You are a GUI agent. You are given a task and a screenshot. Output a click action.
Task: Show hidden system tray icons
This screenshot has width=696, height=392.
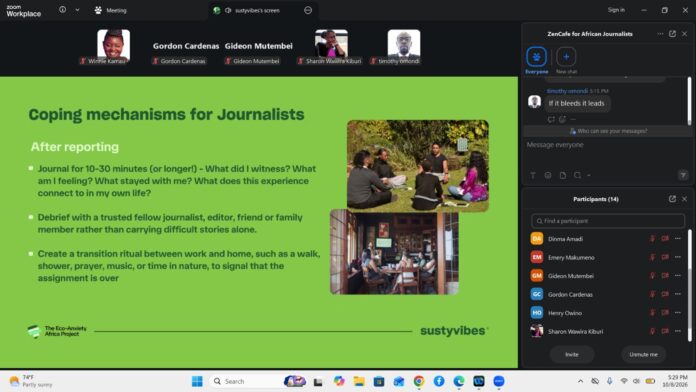(580, 381)
